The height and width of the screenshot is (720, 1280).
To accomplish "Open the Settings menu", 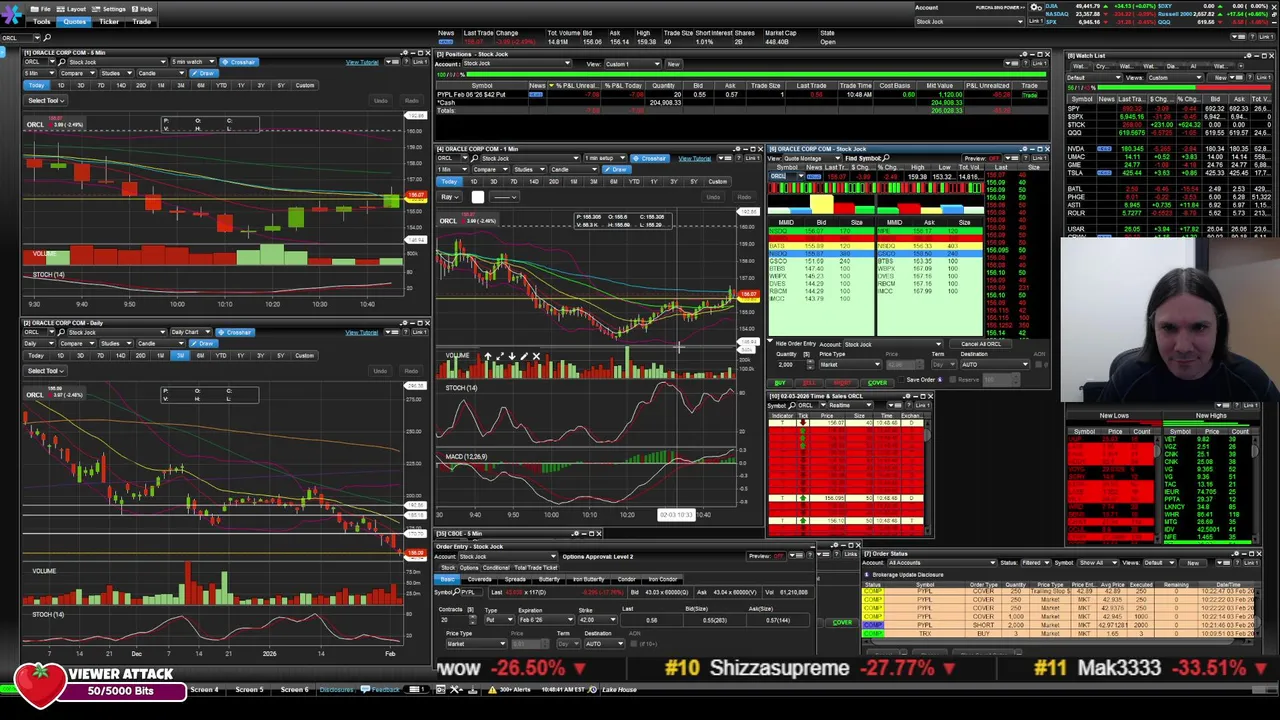I will tap(110, 9).
